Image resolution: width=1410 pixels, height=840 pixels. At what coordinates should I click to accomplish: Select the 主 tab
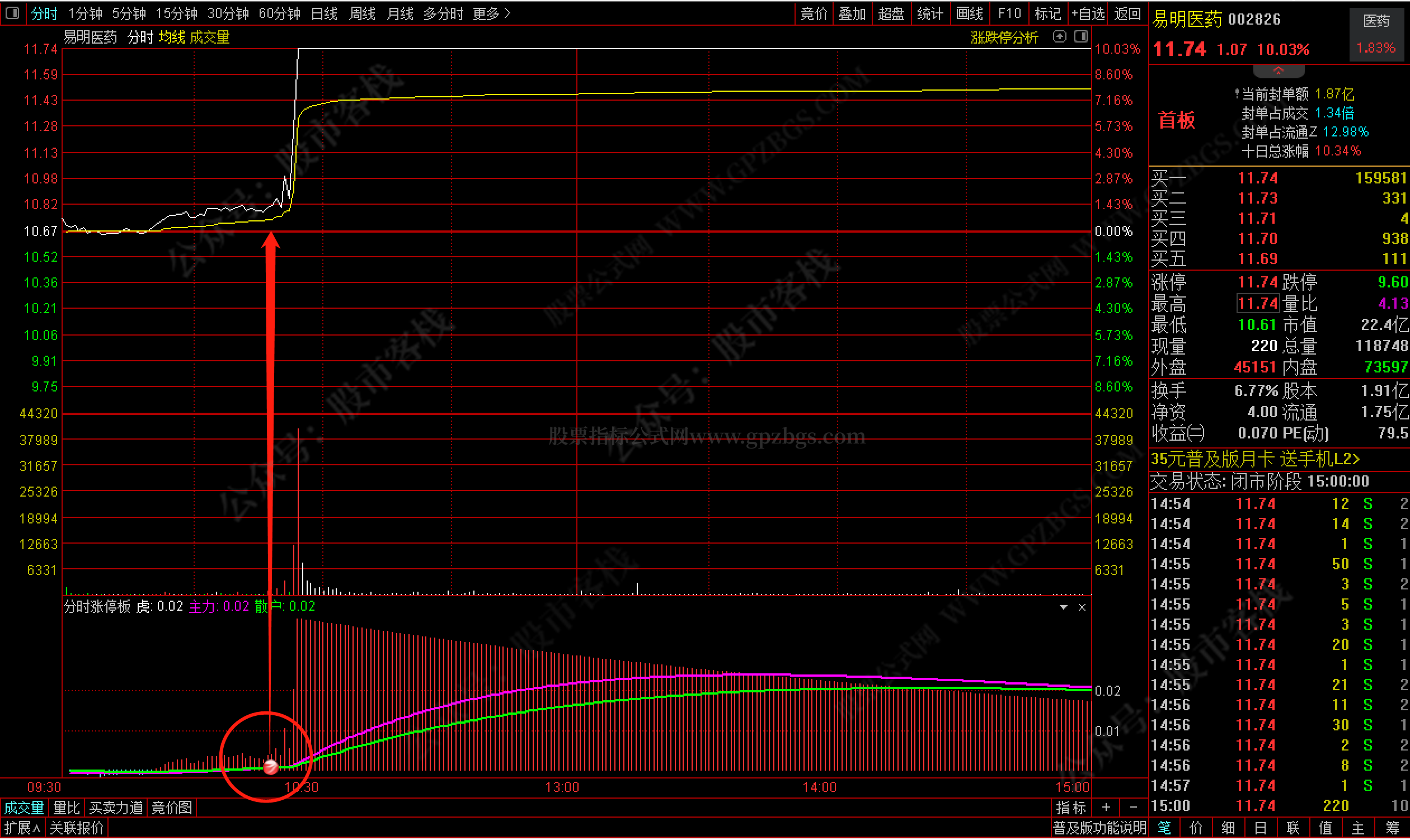[x=1357, y=828]
